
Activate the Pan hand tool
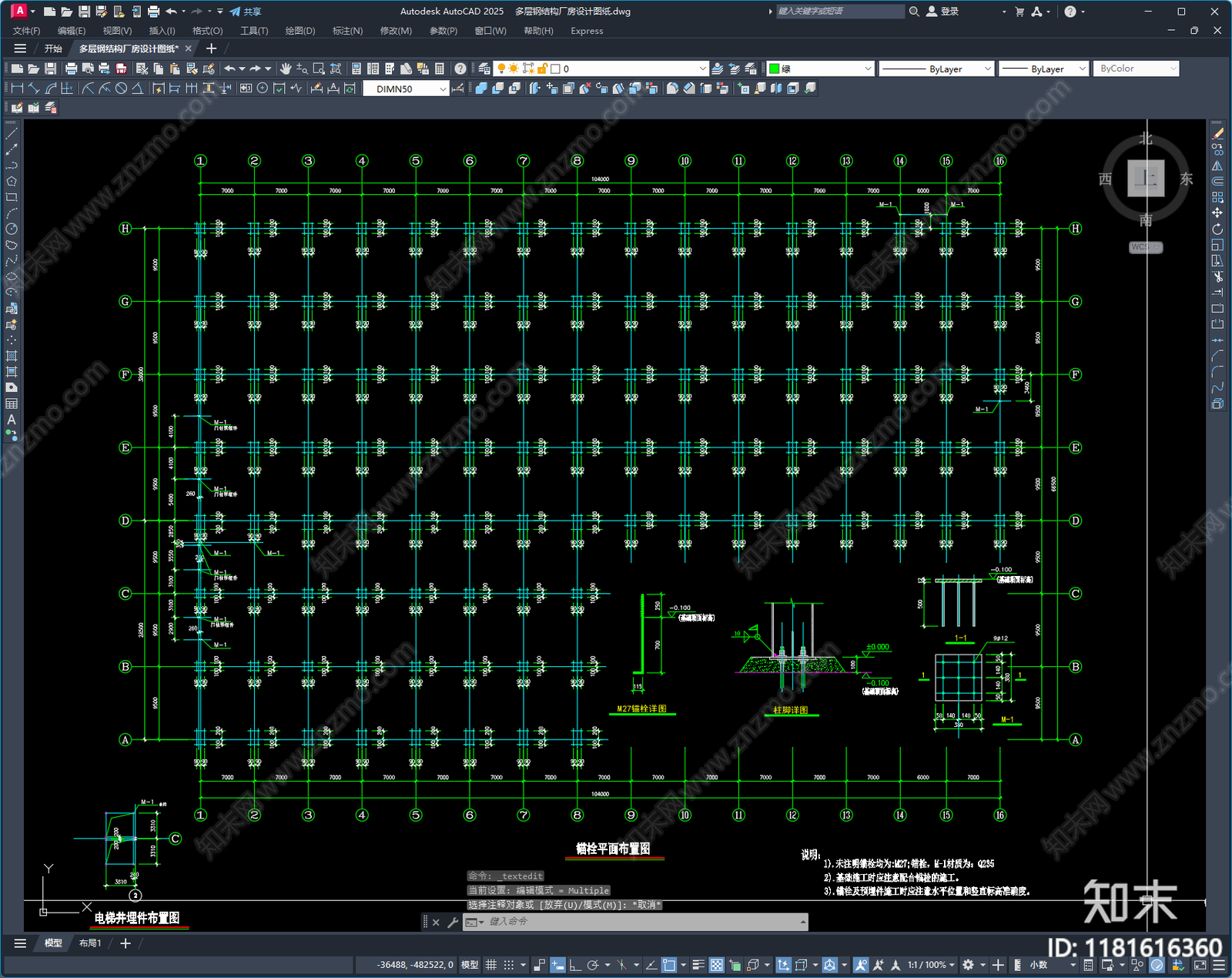pos(286,69)
